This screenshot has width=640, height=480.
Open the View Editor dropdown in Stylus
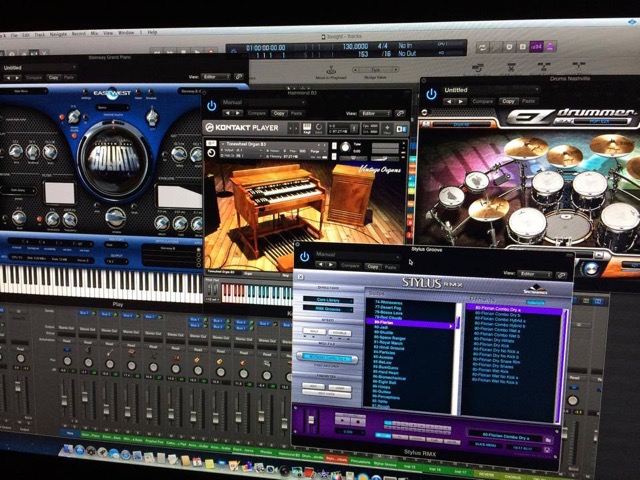530,272
